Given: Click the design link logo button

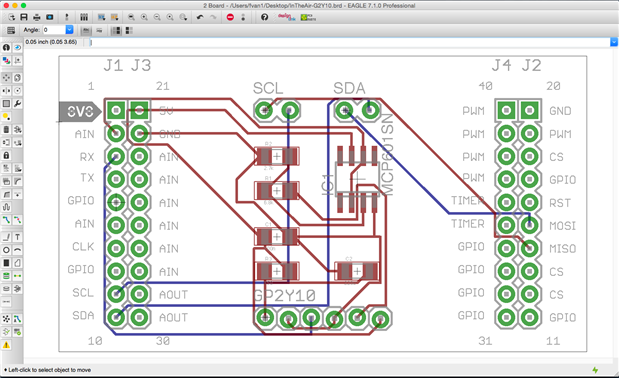Looking at the screenshot, I should tap(287, 17).
